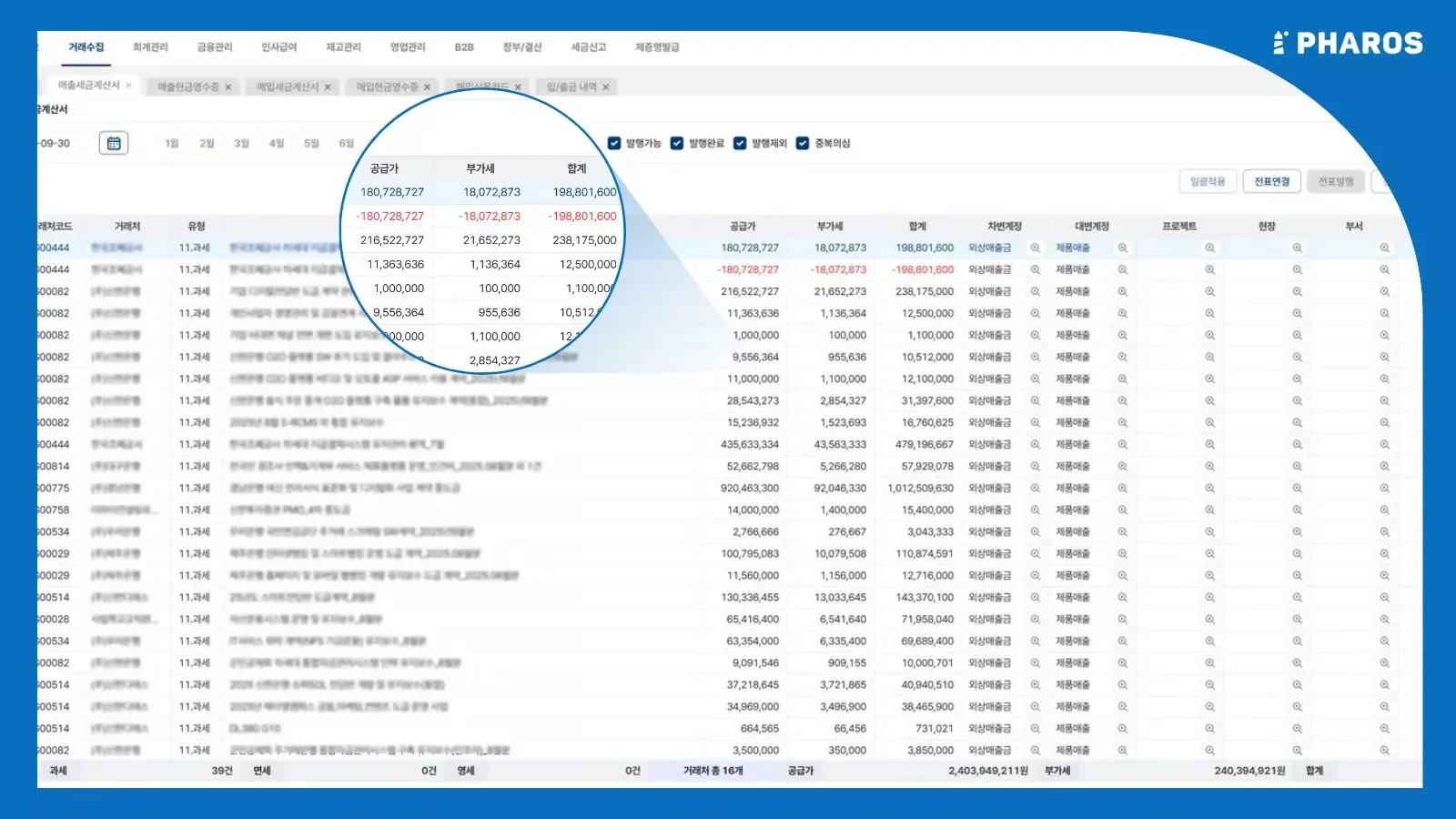
Task: Uncheck the 발행가능 checkbox
Action: click(614, 144)
